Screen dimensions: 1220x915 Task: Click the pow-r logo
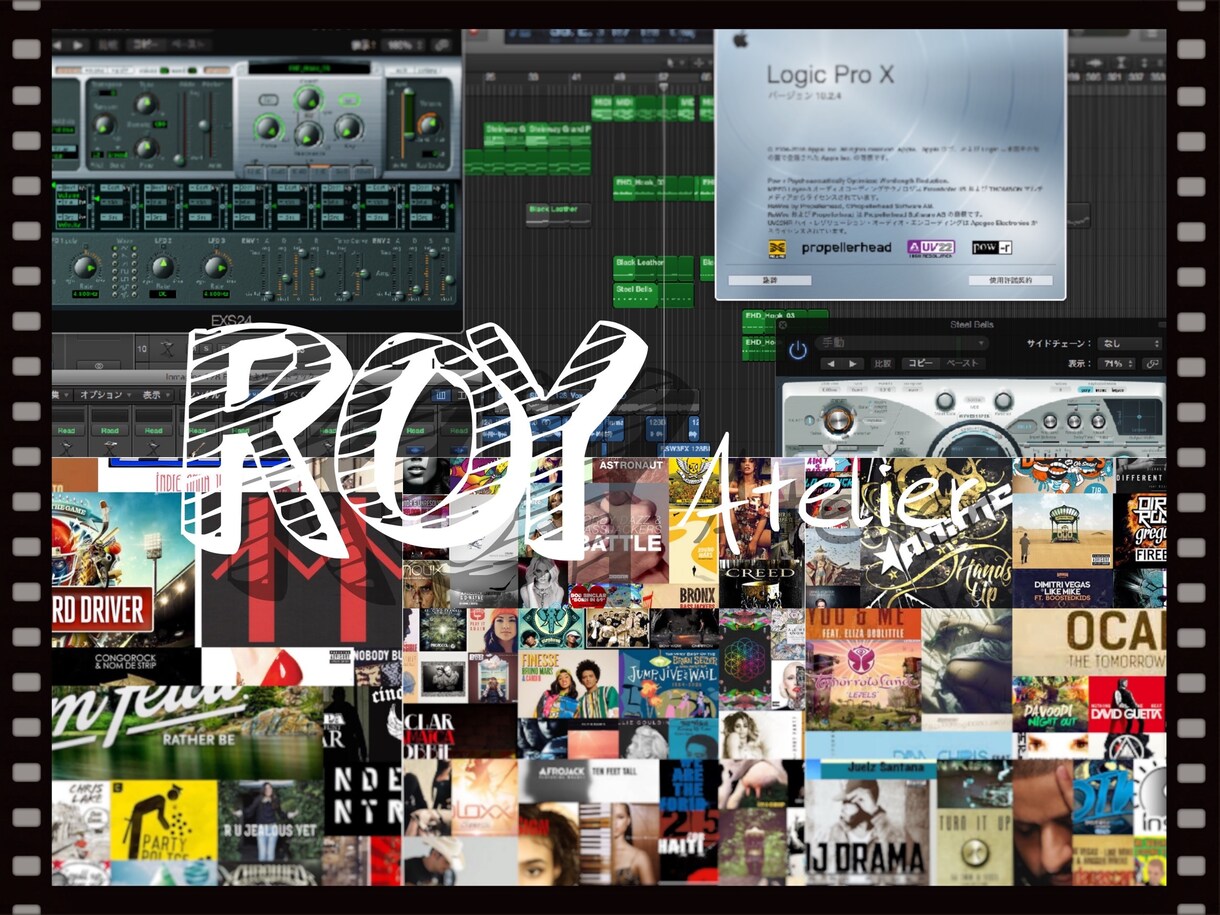pos(991,247)
